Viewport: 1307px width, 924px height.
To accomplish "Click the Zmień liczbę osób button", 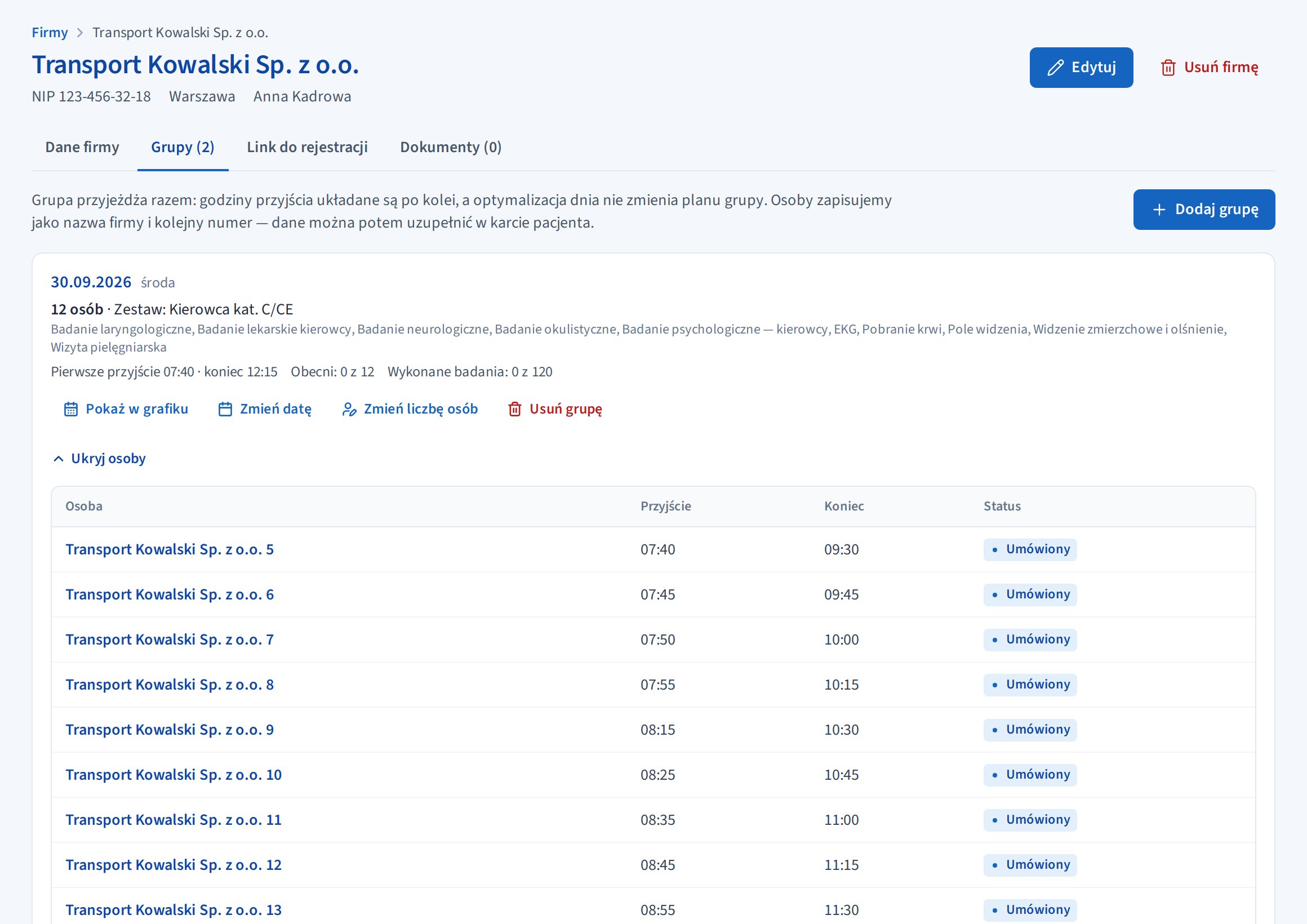I will point(410,410).
